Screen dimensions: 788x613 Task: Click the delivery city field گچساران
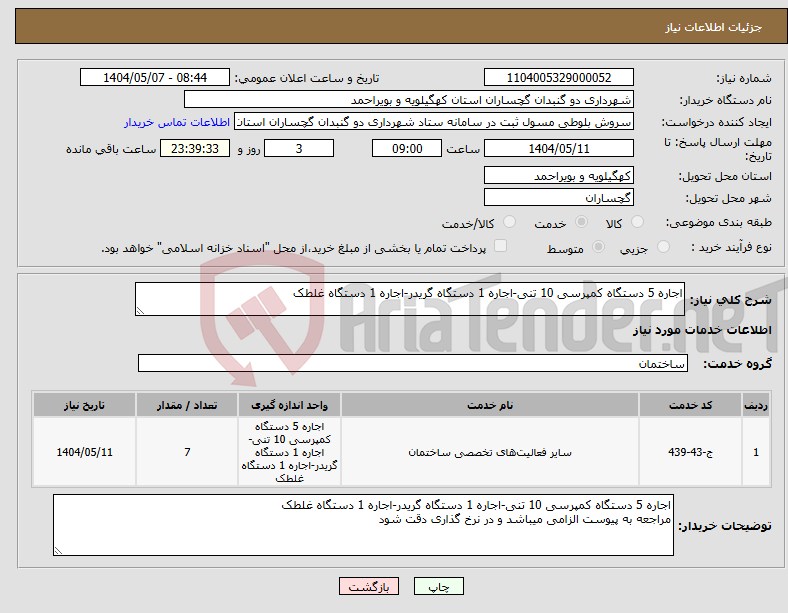[x=558, y=197]
